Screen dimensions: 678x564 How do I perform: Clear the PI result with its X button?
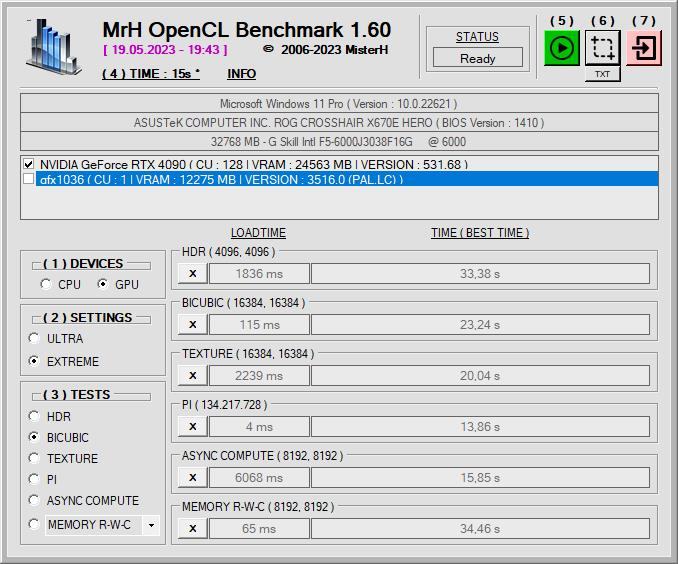[193, 426]
